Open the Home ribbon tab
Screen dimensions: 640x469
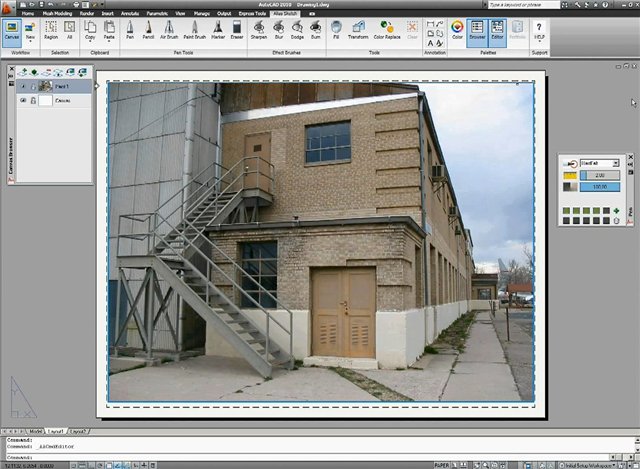tap(28, 13)
